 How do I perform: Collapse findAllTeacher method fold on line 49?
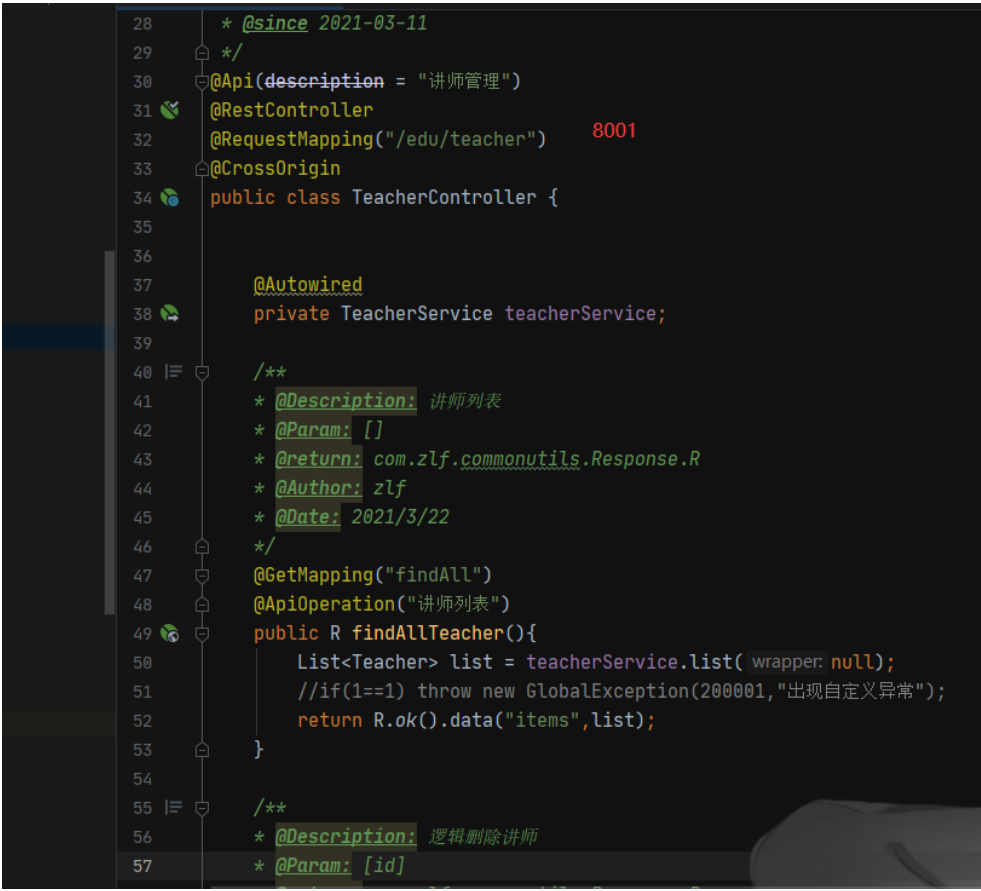[201, 634]
